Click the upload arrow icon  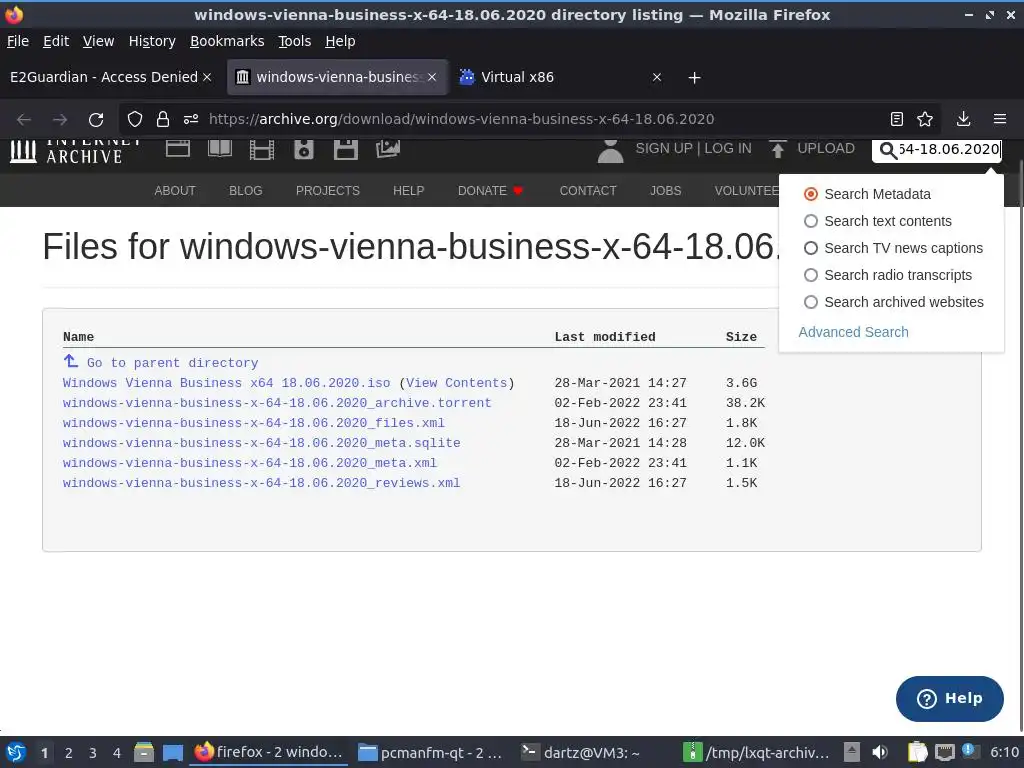pos(777,150)
